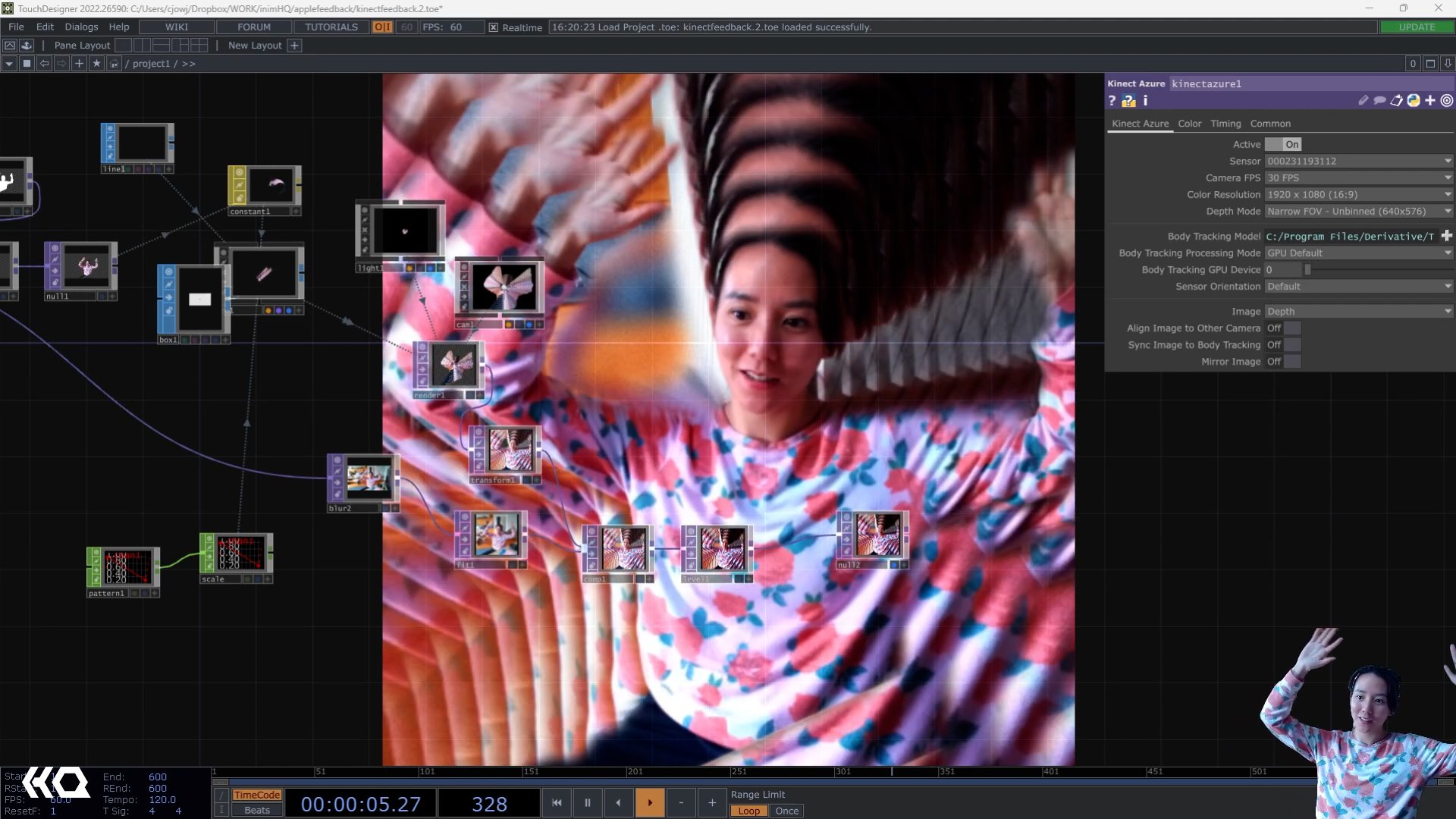Viewport: 1456px width, 819px height.
Task: Click the TimeCode button
Action: (257, 795)
